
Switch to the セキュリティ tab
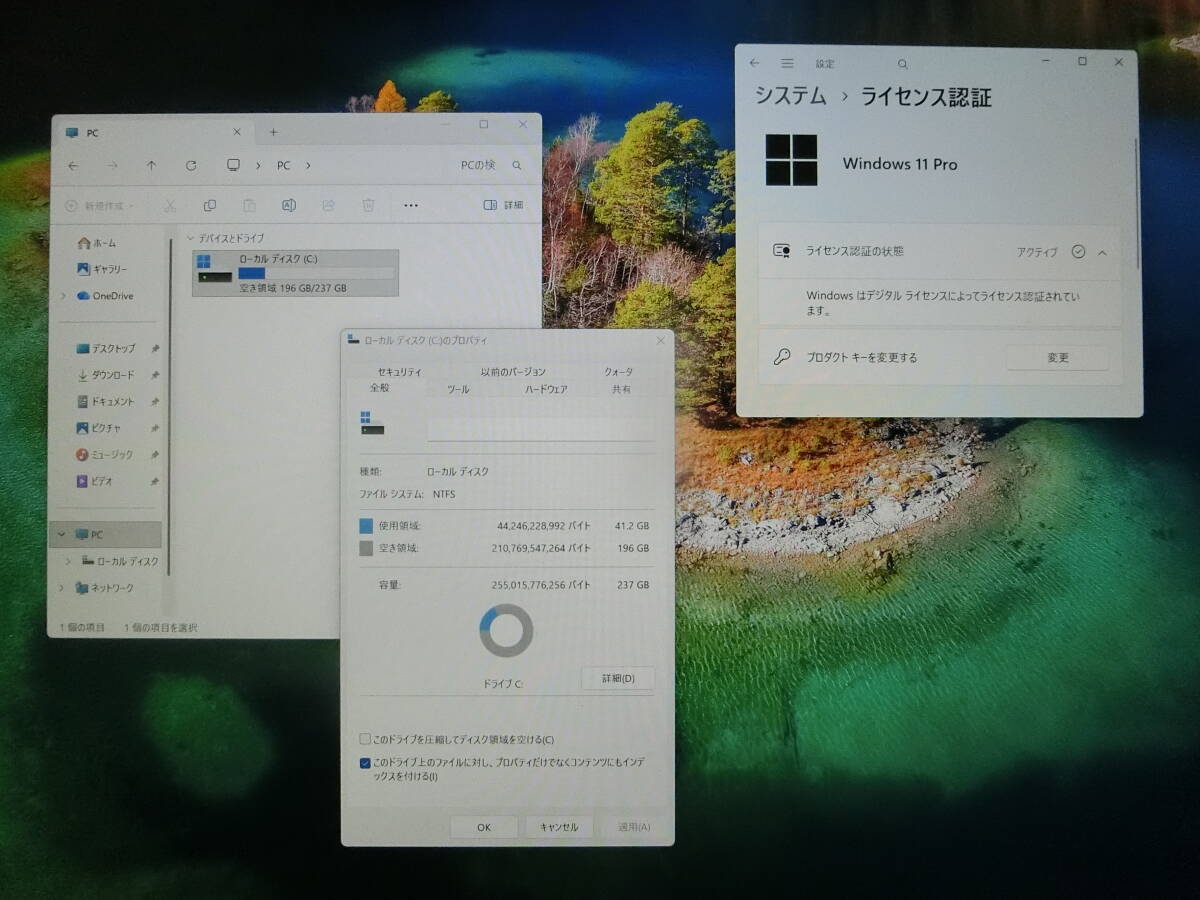399,371
